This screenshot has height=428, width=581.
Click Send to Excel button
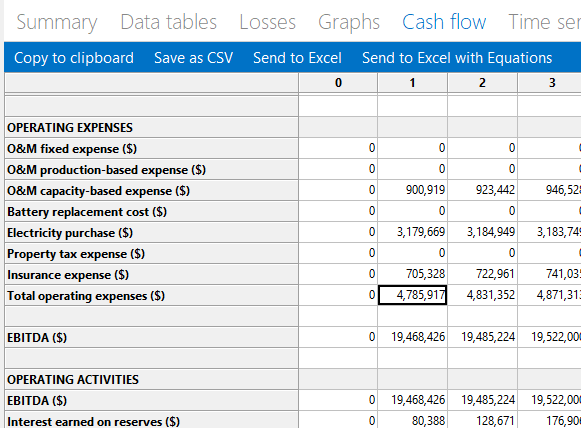[x=297, y=58]
